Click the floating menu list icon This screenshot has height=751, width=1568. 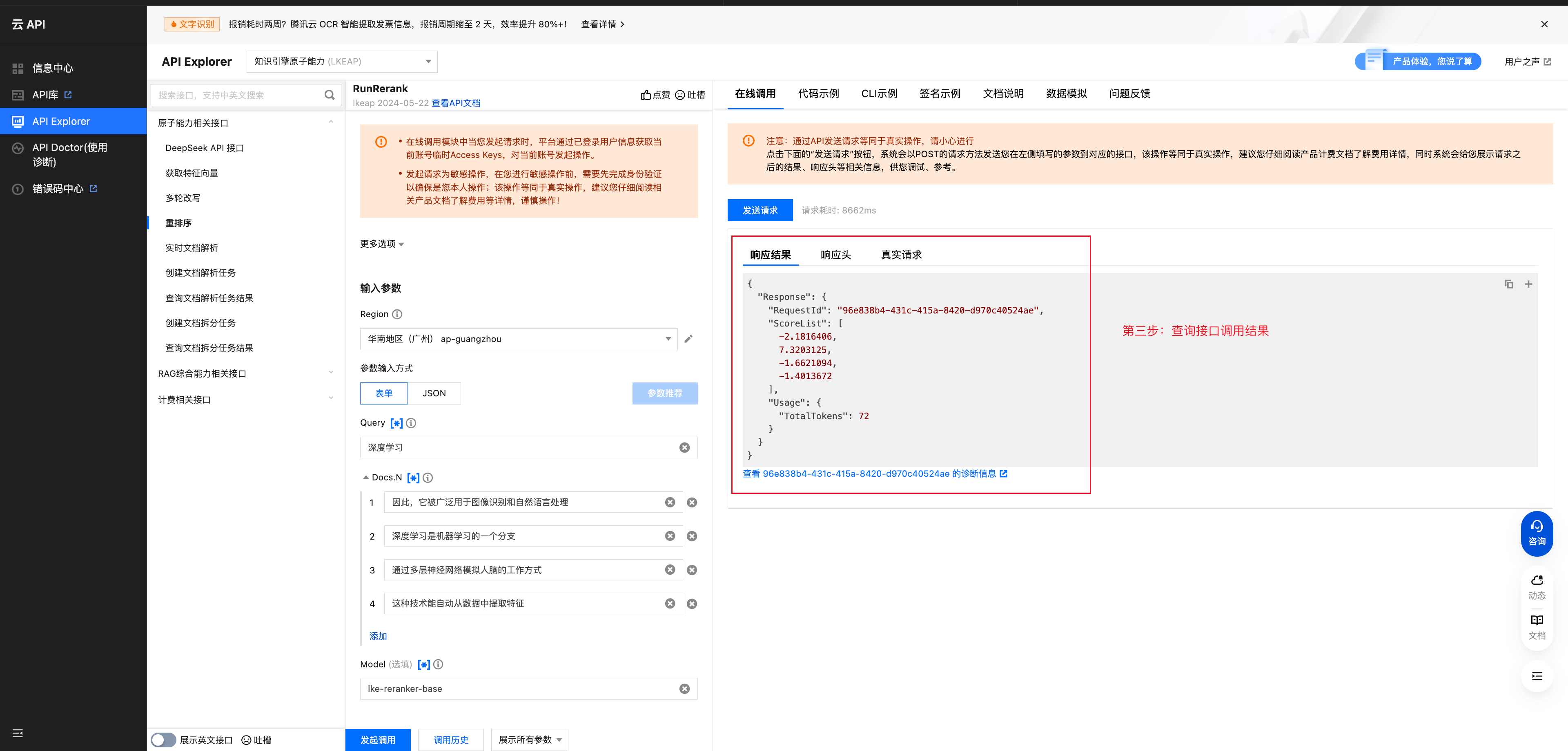coord(1536,676)
